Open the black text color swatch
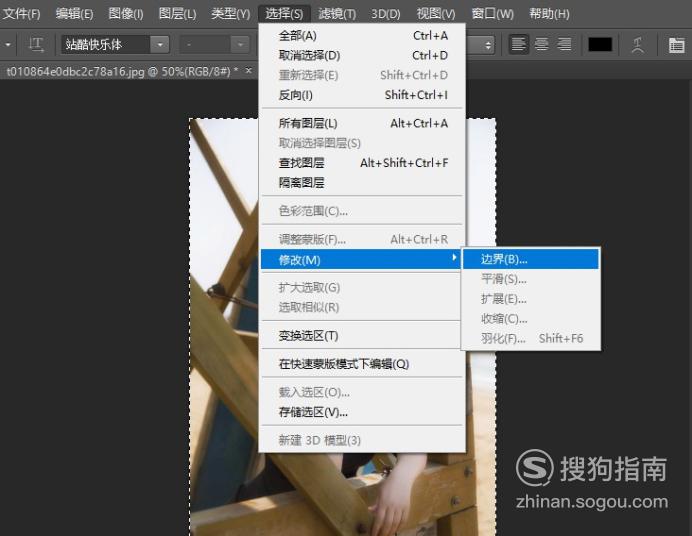The height and width of the screenshot is (536, 692). point(600,45)
